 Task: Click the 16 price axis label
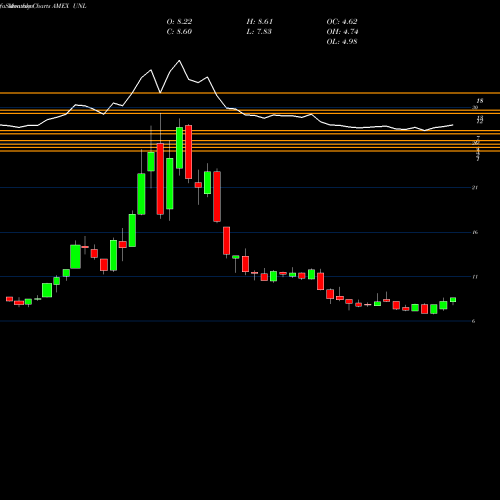tap(475, 232)
